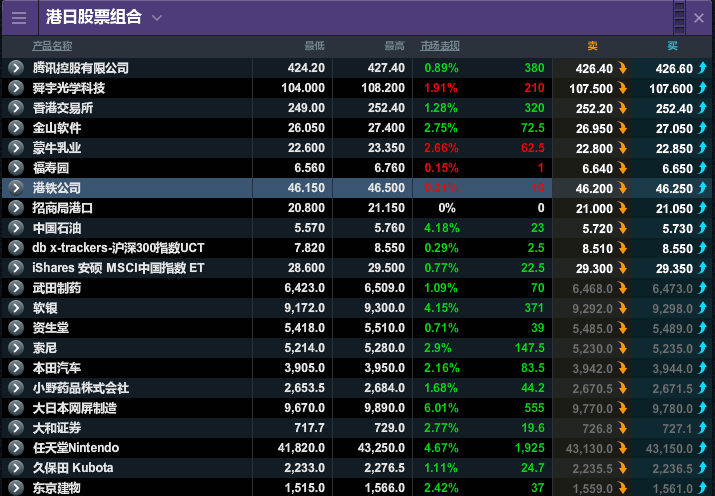Expand the db x-trackers row arrow
The width and height of the screenshot is (715, 496).
point(16,248)
